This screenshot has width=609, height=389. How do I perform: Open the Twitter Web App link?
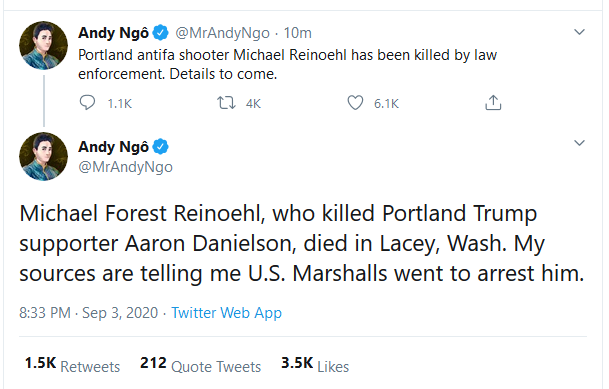pos(226,313)
